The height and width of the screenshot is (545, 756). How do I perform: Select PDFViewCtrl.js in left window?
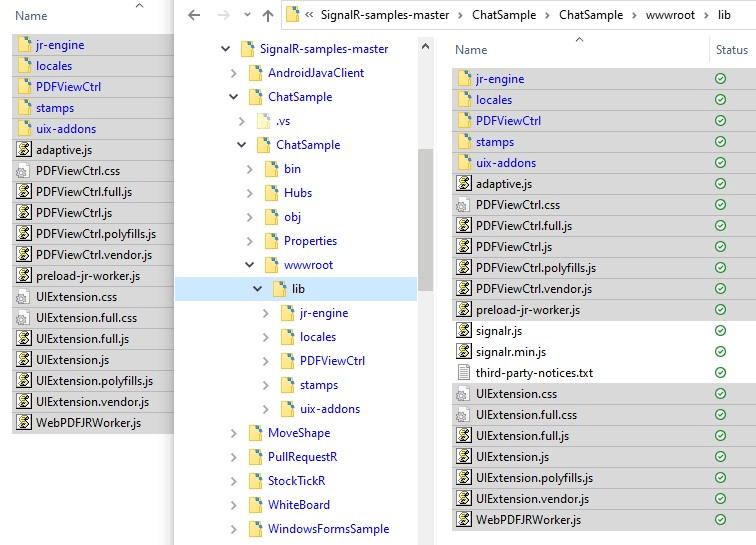click(74, 213)
